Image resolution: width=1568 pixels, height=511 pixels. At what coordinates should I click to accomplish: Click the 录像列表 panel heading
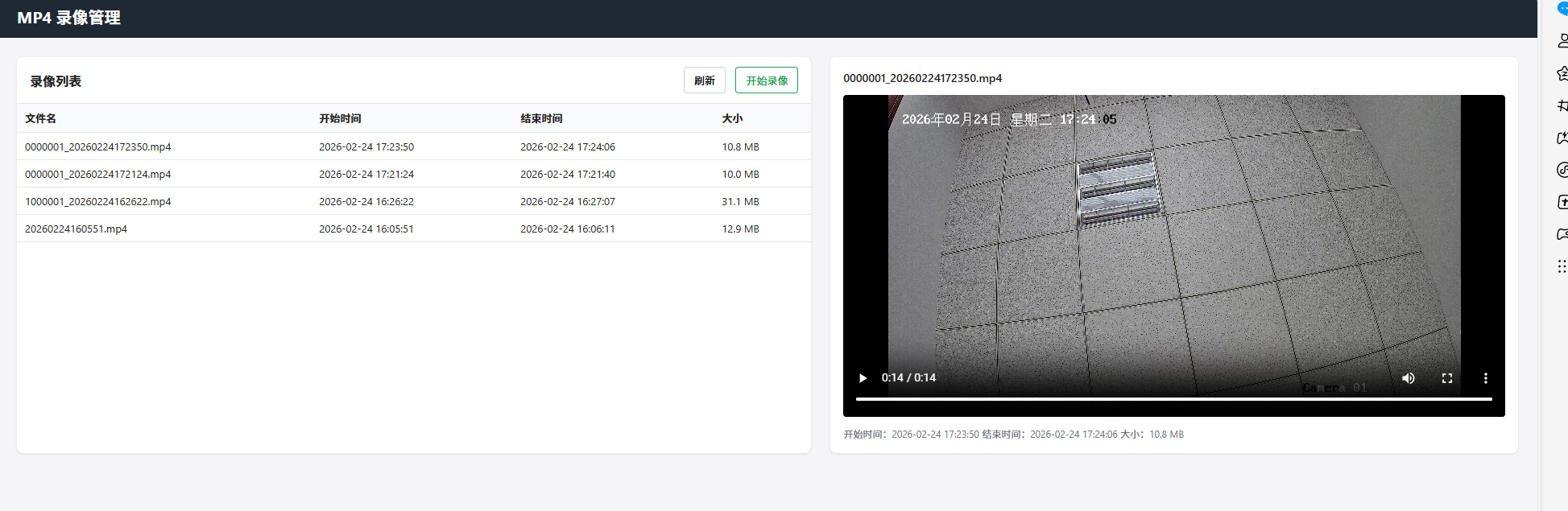pyautogui.click(x=56, y=81)
